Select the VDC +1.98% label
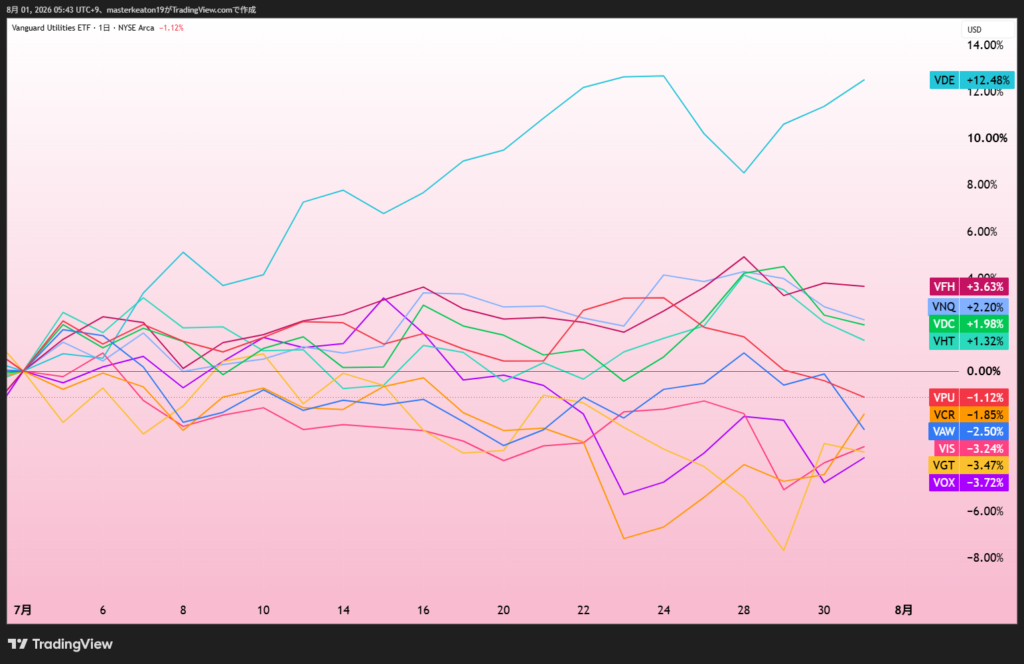Screen dimensions: 1024x664 (x=968, y=324)
